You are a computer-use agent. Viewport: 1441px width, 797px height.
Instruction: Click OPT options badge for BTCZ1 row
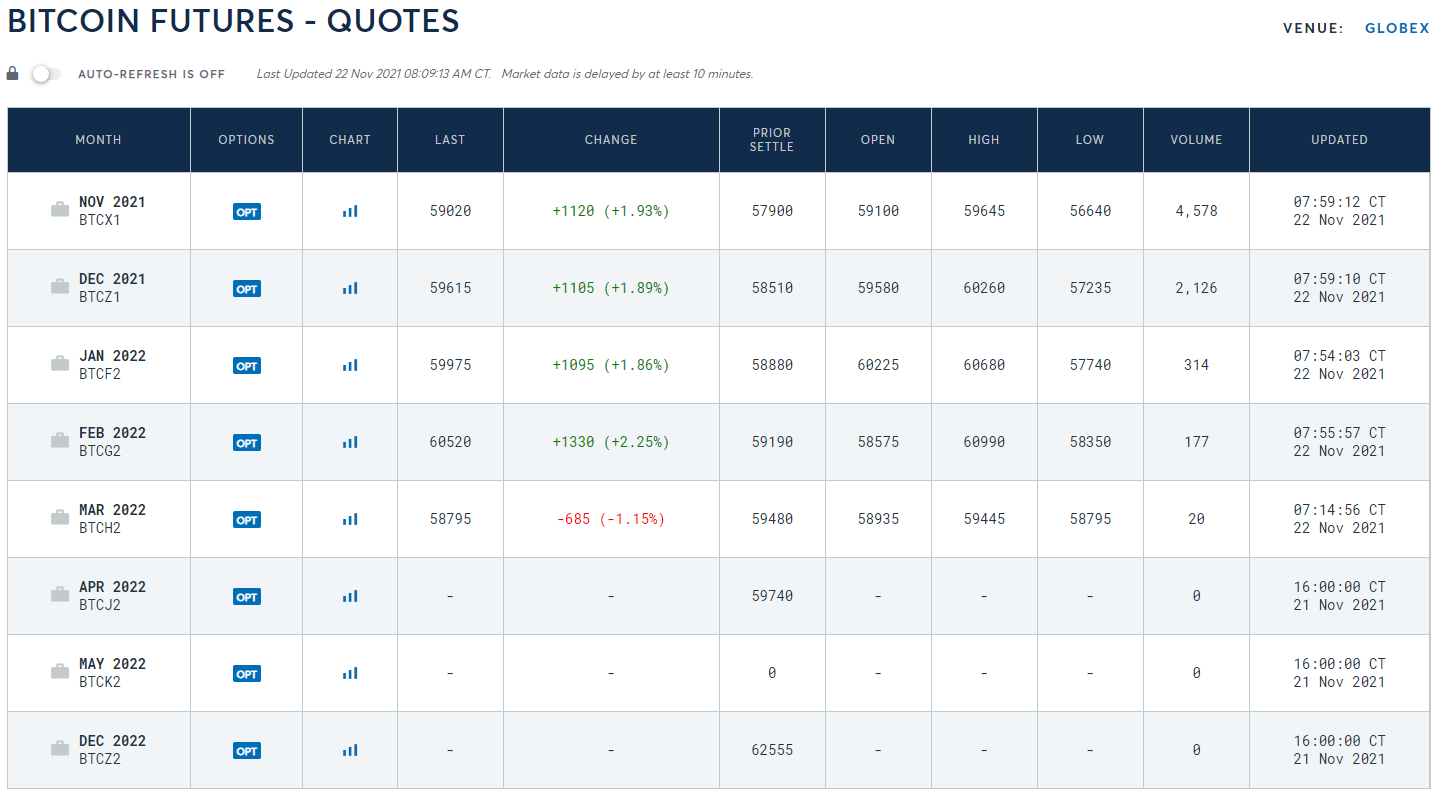coord(247,289)
